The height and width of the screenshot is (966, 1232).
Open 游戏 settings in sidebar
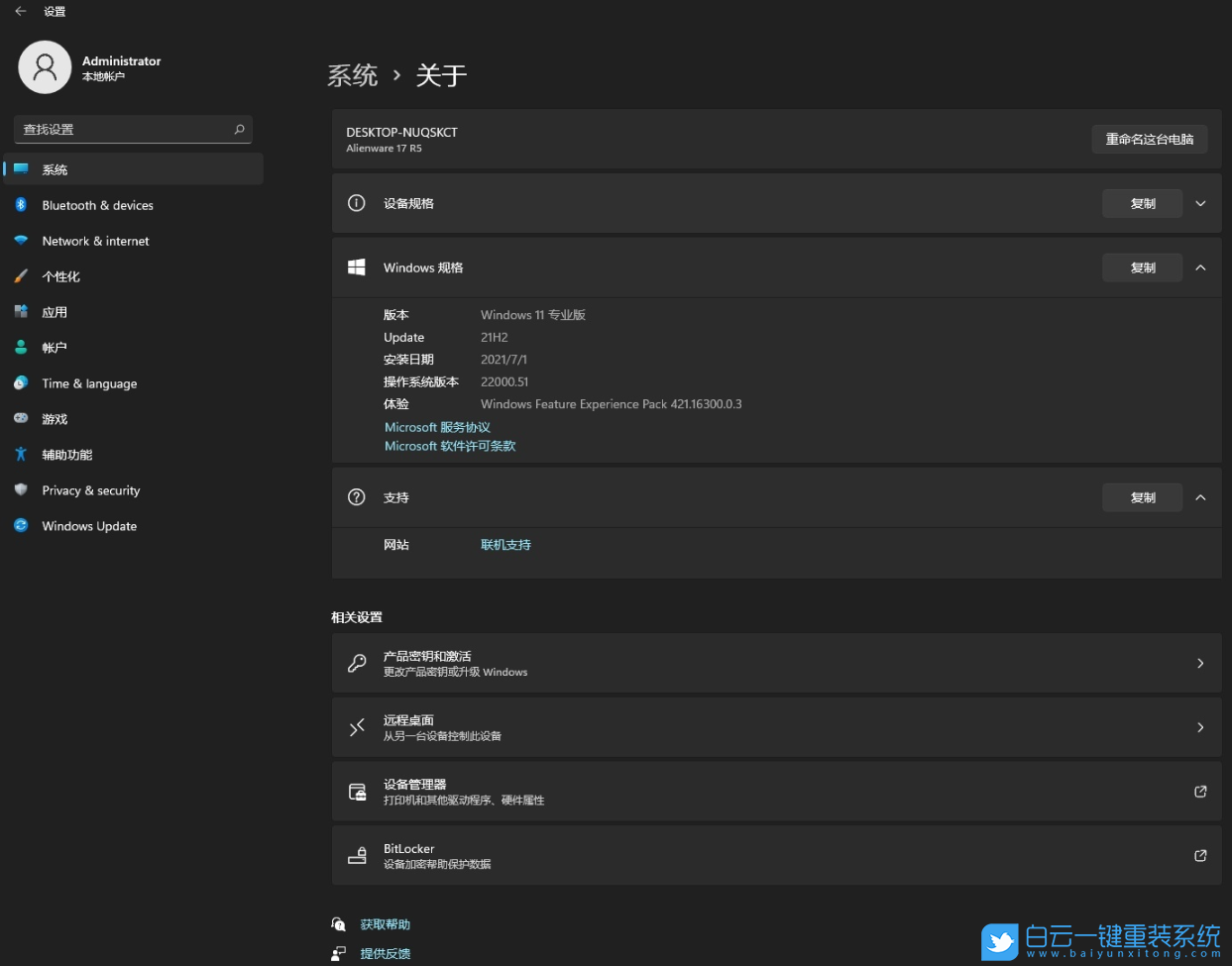pyautogui.click(x=55, y=418)
